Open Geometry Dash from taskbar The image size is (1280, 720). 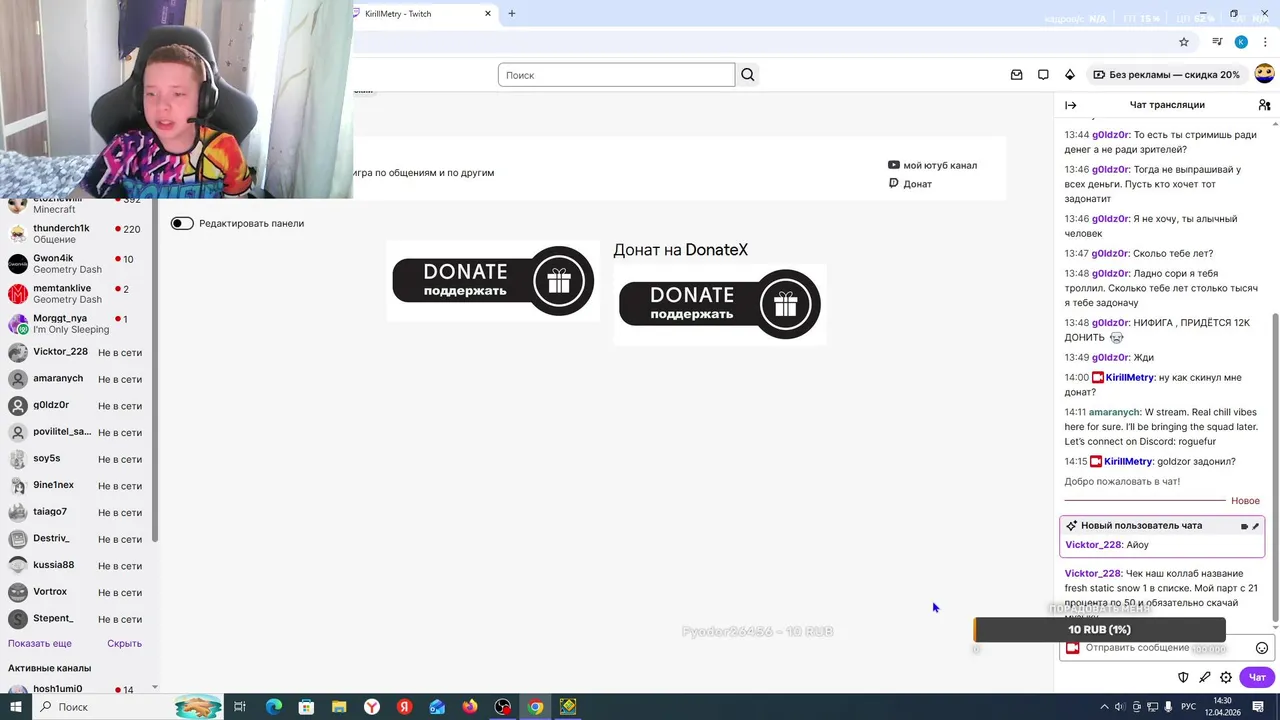pos(568,707)
